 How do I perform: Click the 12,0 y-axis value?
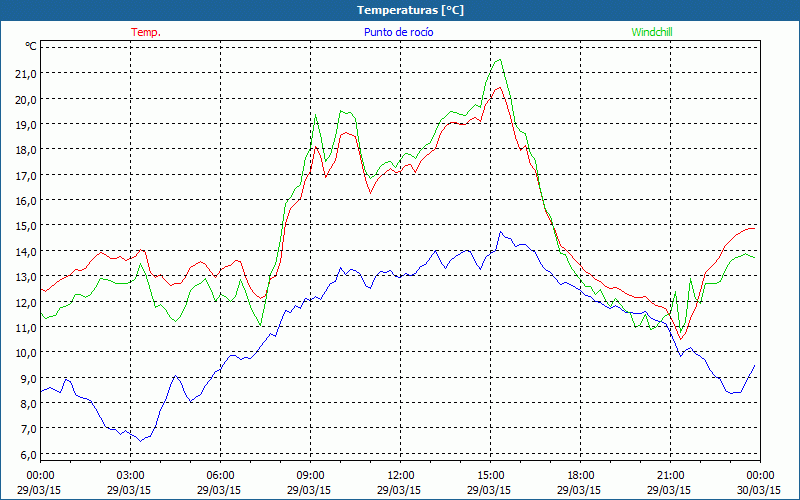(x=26, y=302)
